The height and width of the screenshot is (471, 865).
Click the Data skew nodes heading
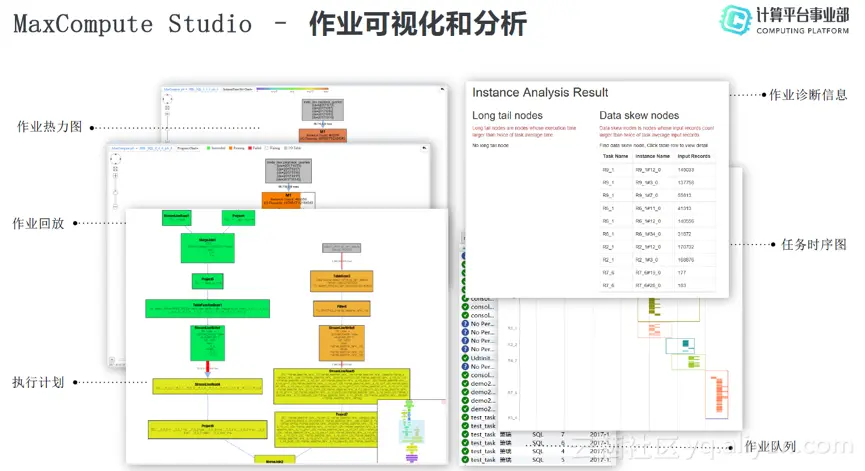click(639, 115)
